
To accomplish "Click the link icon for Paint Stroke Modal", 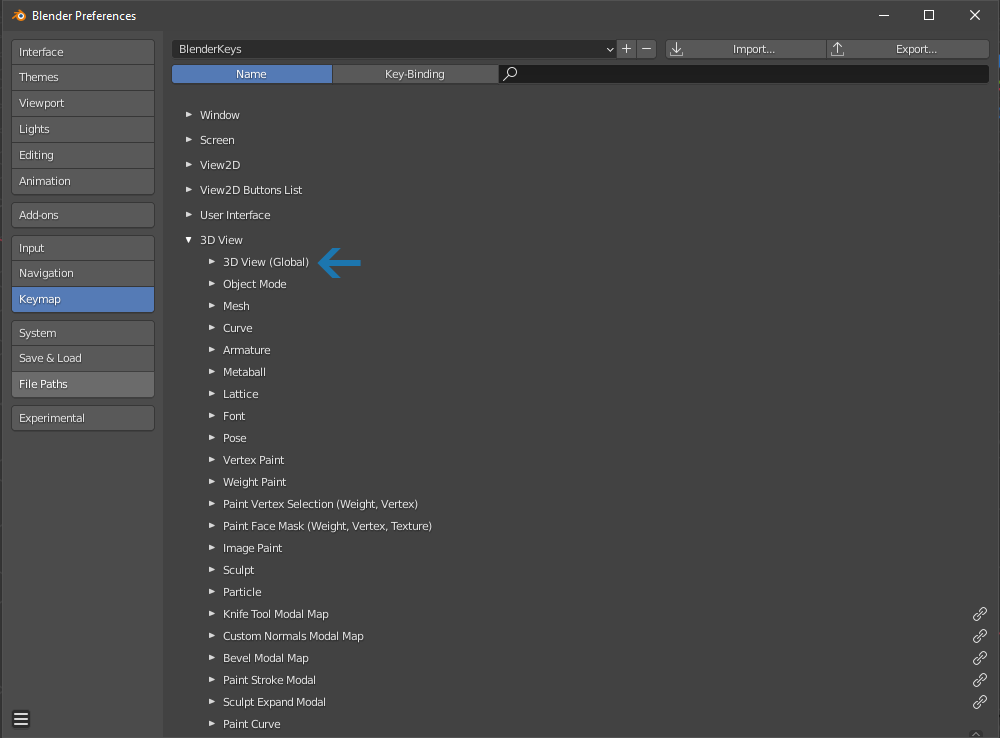I will (x=980, y=680).
